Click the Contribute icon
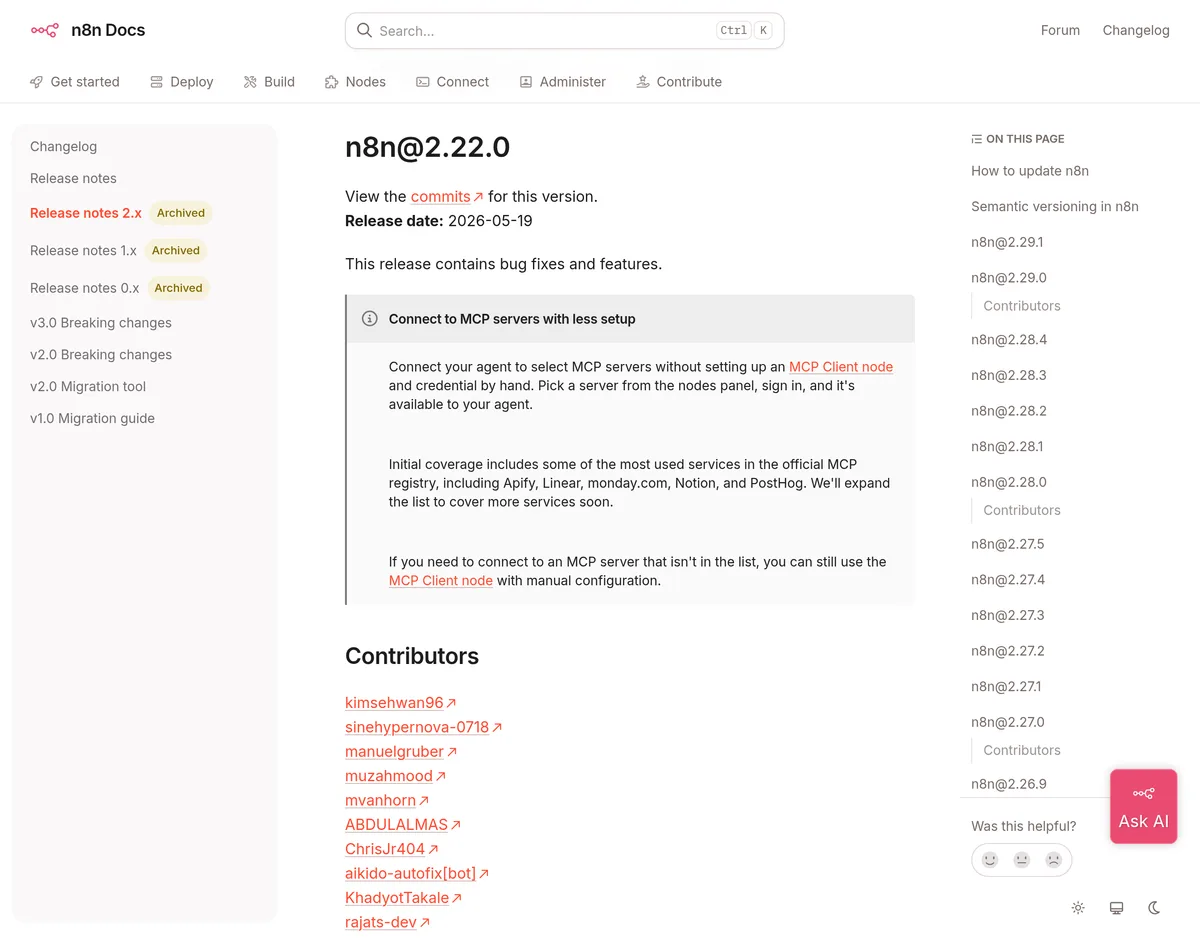 (x=643, y=82)
